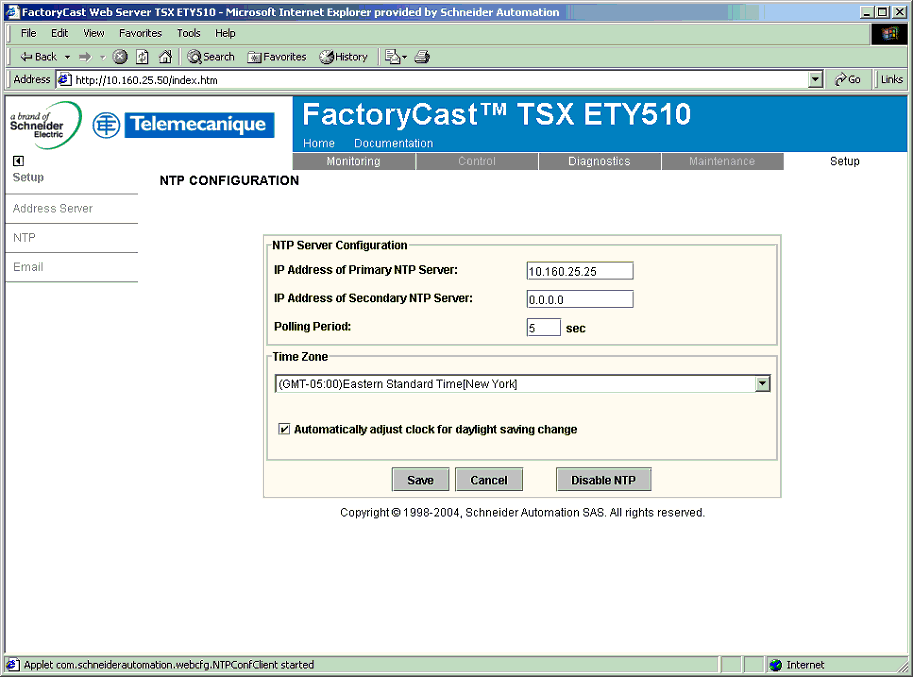Open the History toolbar button
This screenshot has height=677, width=913.
pyautogui.click(x=344, y=57)
